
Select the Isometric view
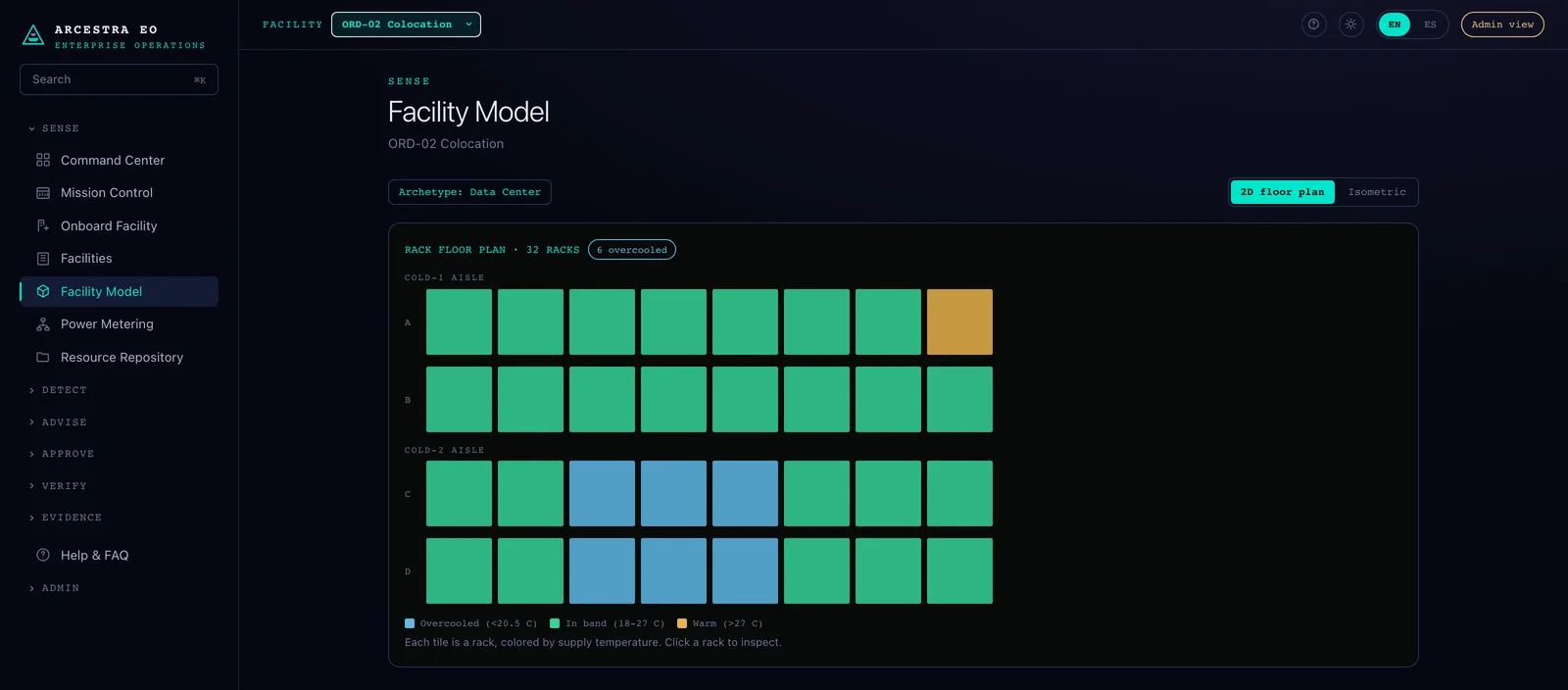click(1377, 192)
